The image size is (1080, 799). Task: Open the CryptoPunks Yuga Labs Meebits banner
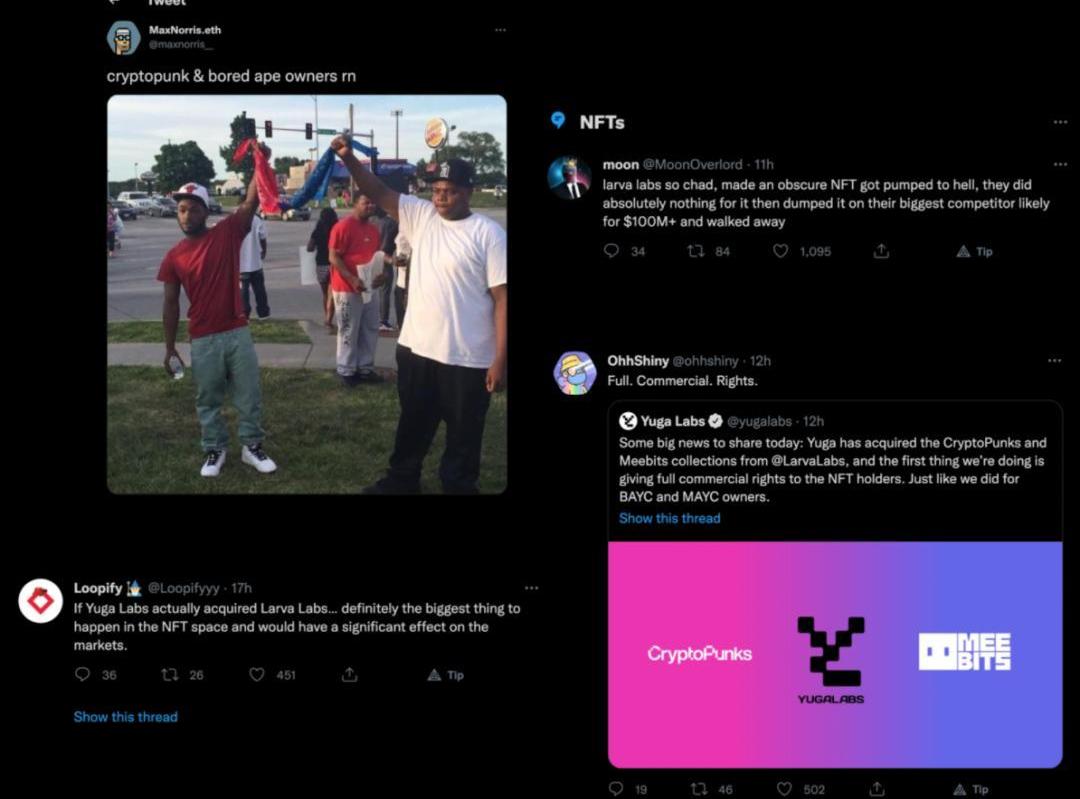(835, 654)
